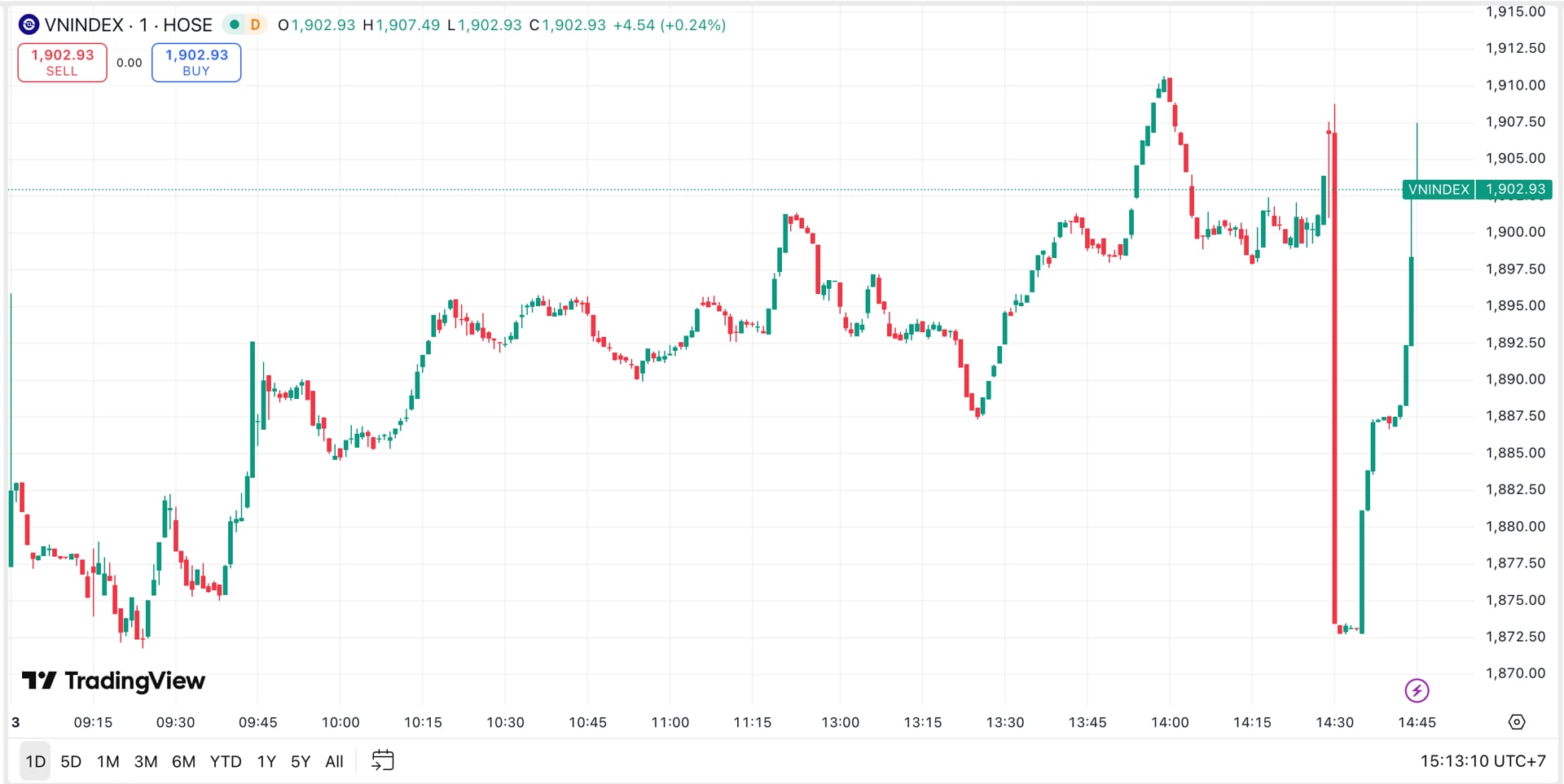Switch to the 5D range
Screen dimensions: 1564x784
pyautogui.click(x=71, y=761)
